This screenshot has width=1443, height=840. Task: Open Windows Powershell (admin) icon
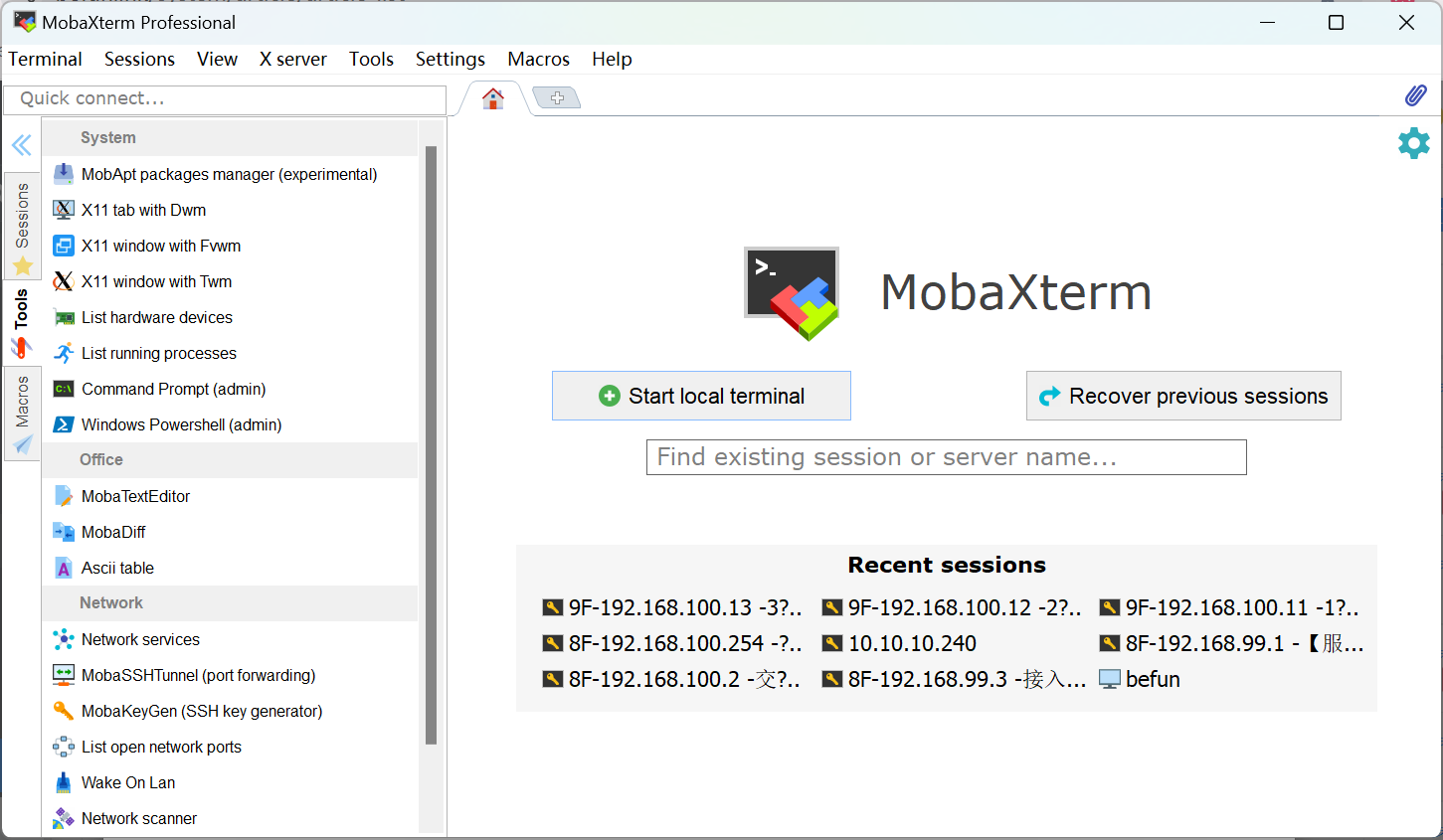(64, 424)
